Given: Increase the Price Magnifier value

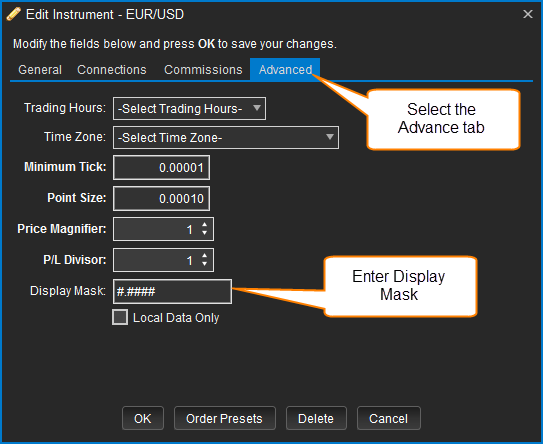Looking at the screenshot, I should point(205,224).
